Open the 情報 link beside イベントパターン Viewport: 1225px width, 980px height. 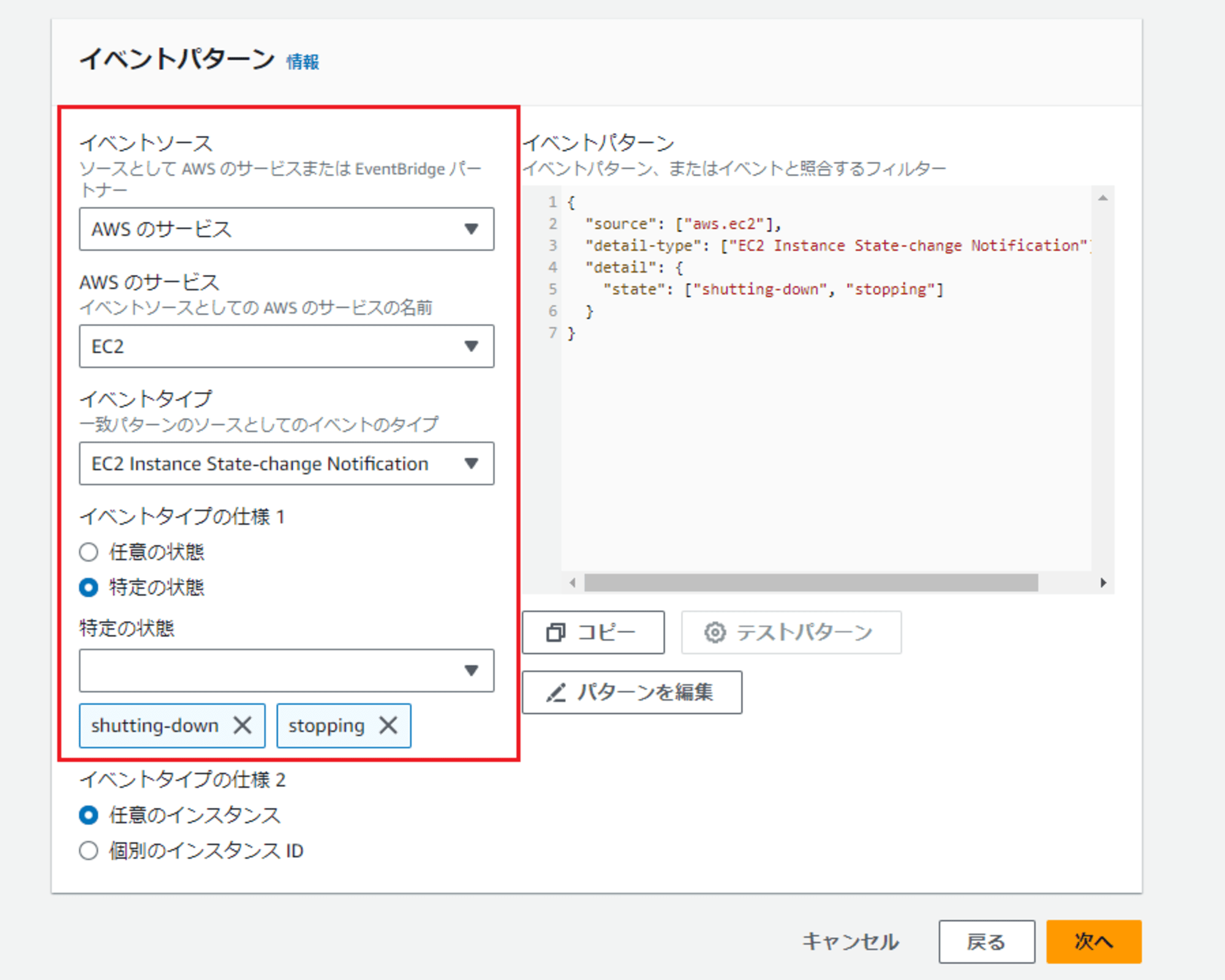tap(303, 62)
